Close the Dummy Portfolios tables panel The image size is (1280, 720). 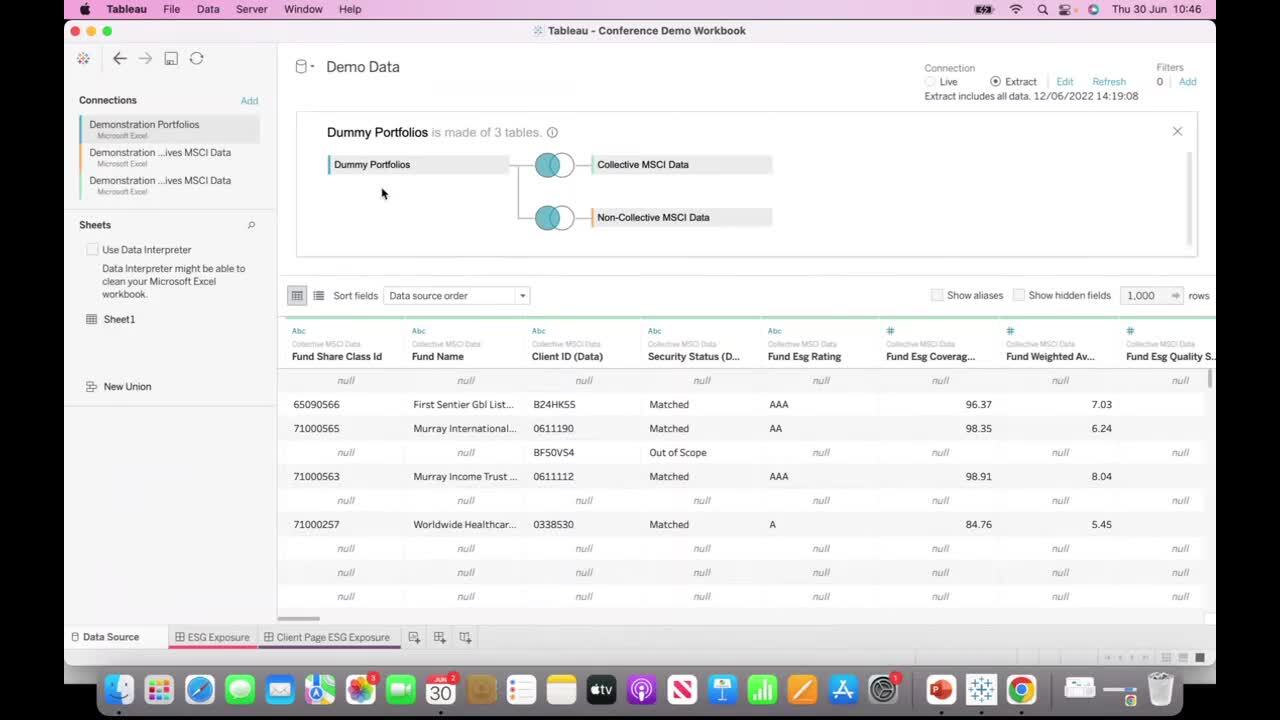point(1177,131)
